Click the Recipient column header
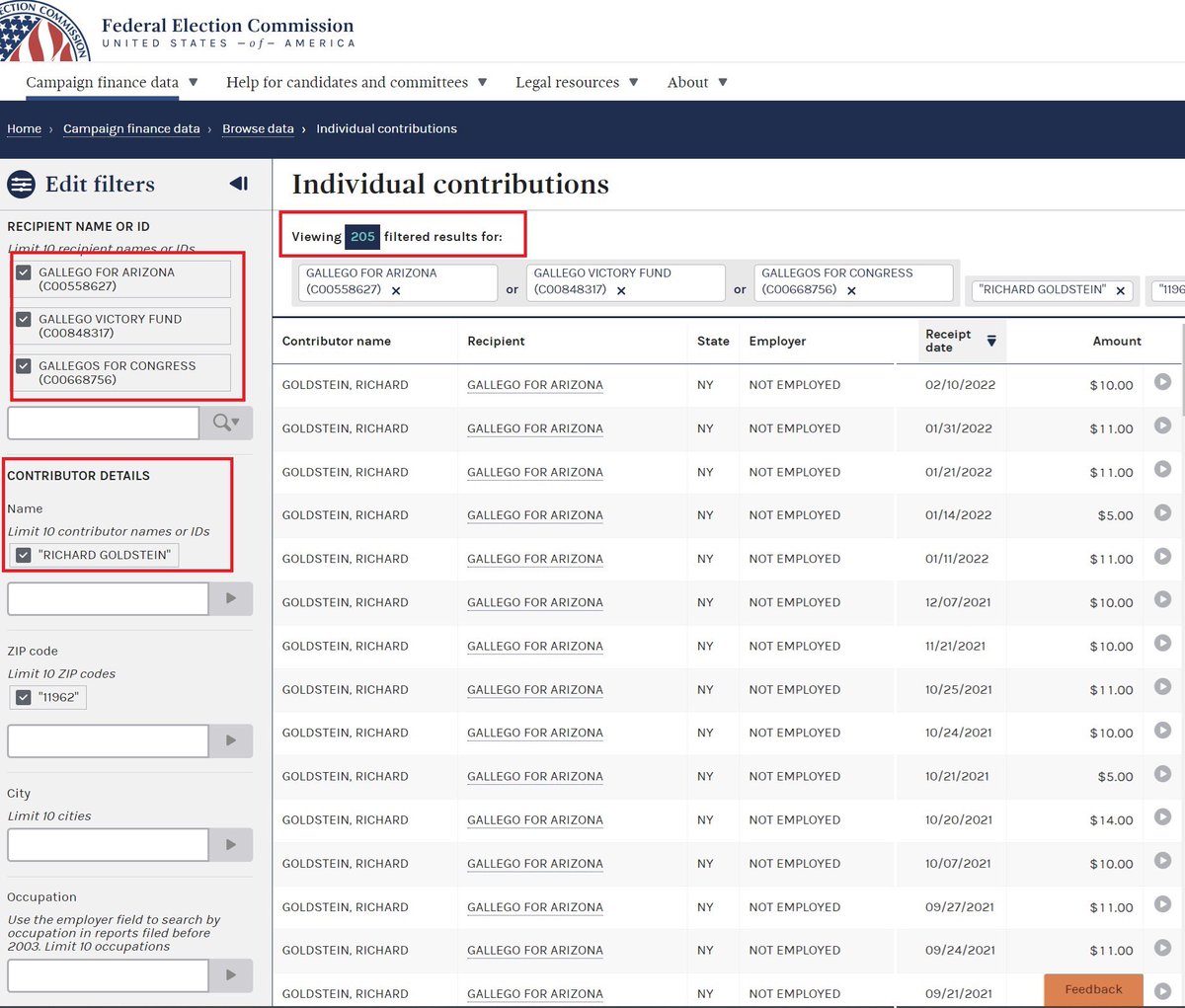Screen dimensions: 1185x1008 coord(496,341)
